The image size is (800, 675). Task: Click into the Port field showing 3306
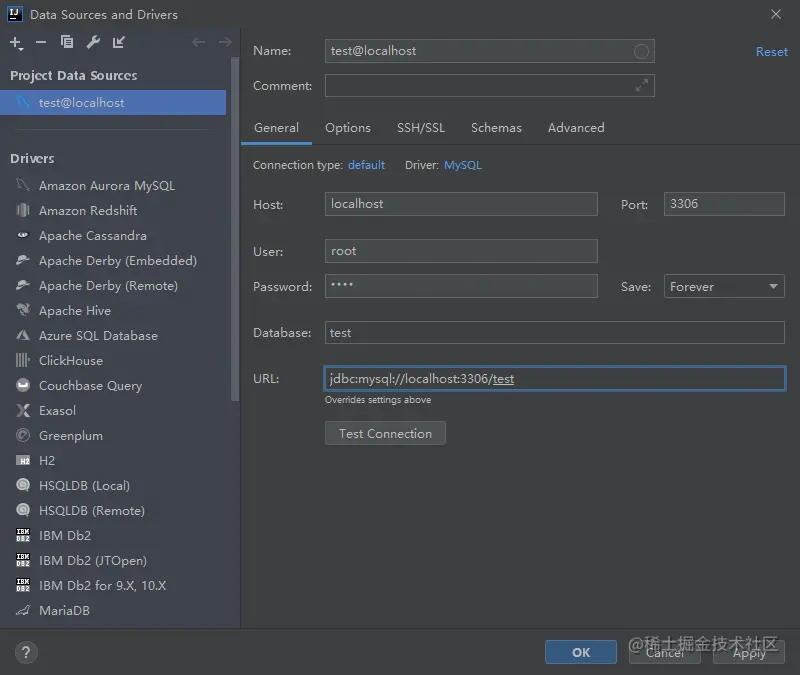point(724,204)
